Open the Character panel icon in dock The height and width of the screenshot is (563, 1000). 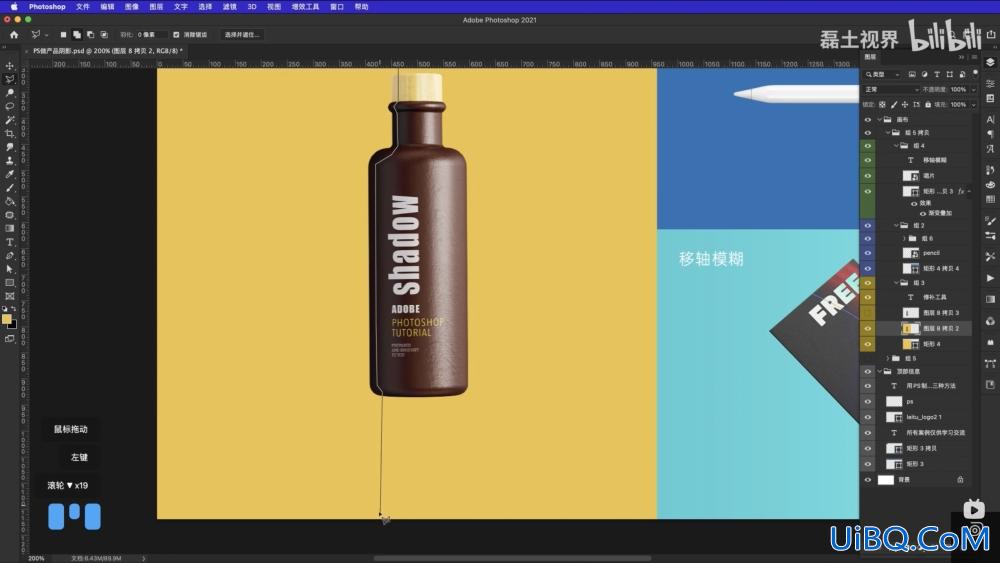pyautogui.click(x=990, y=119)
